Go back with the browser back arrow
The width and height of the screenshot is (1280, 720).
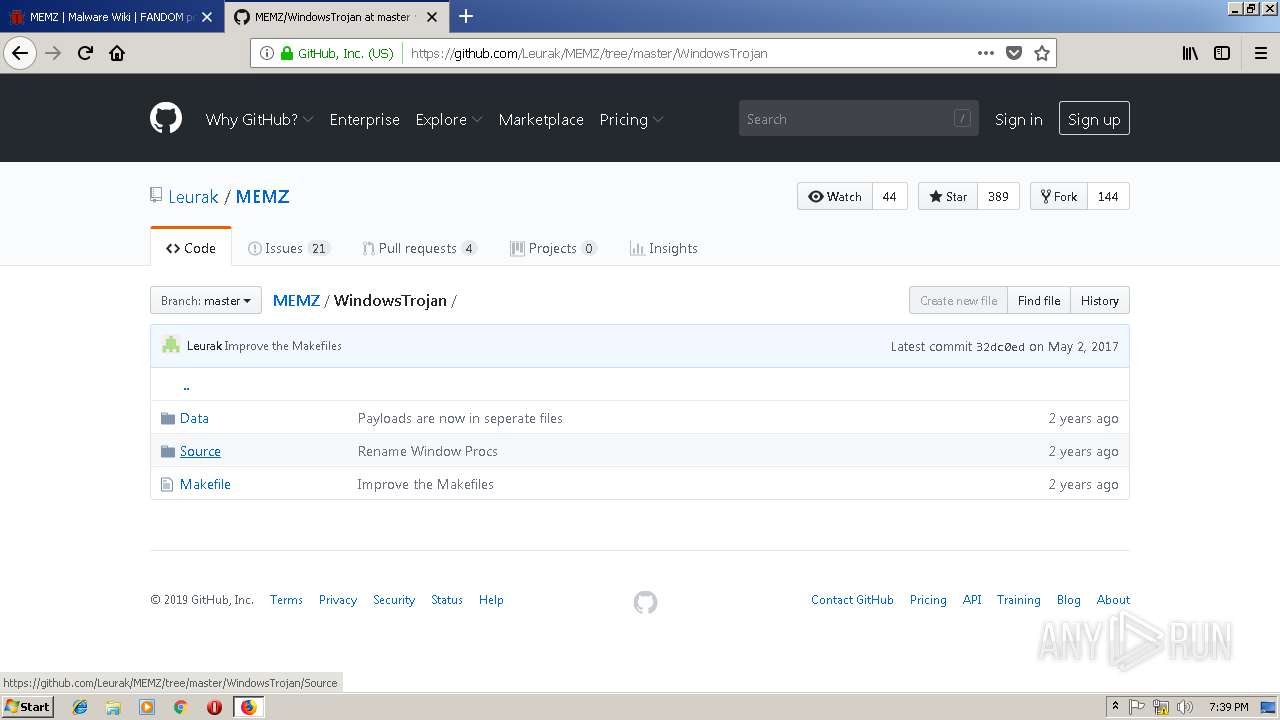20,53
